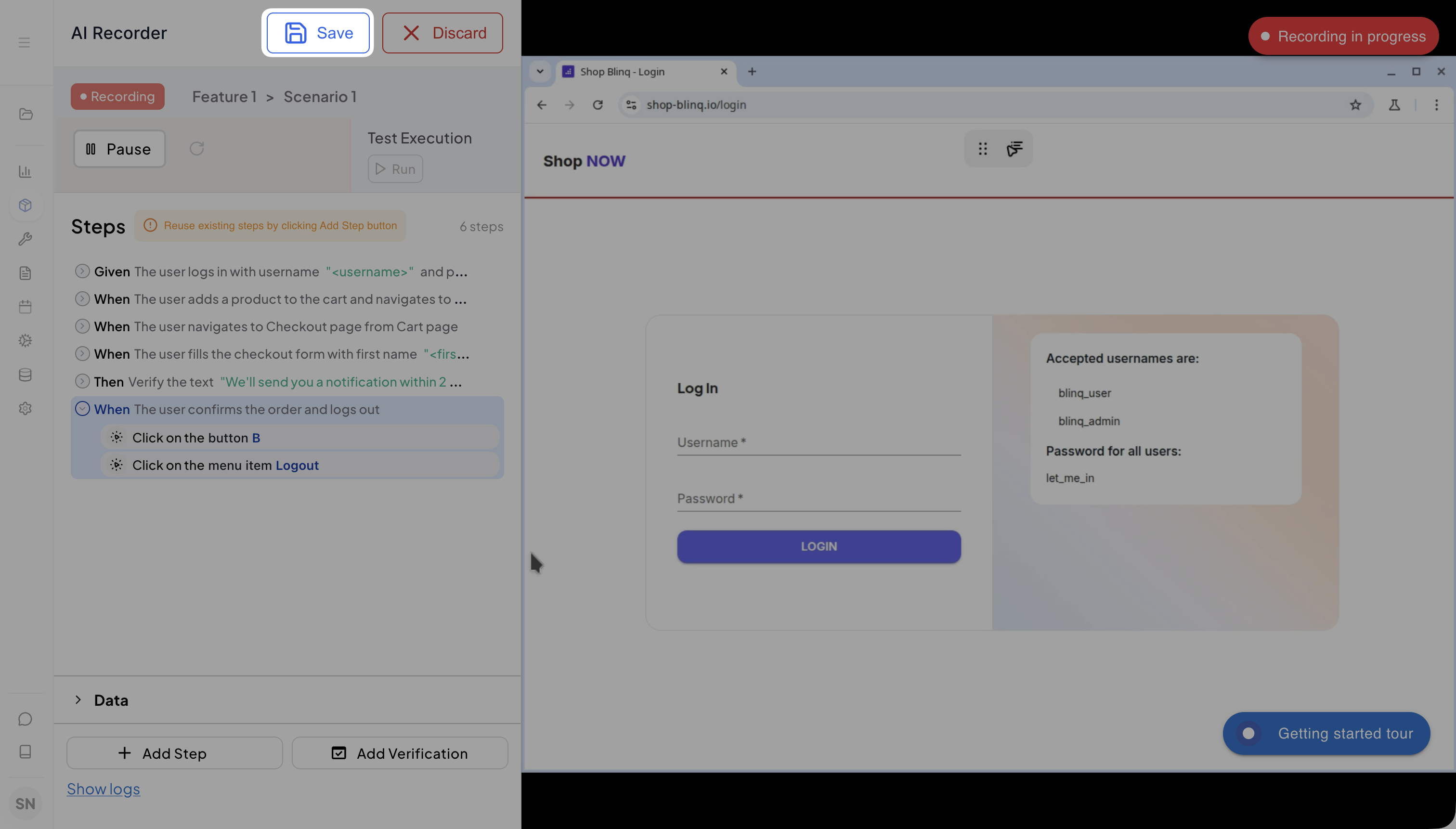Toggle the Getting started tour switch
The image size is (1456, 829).
(1248, 733)
